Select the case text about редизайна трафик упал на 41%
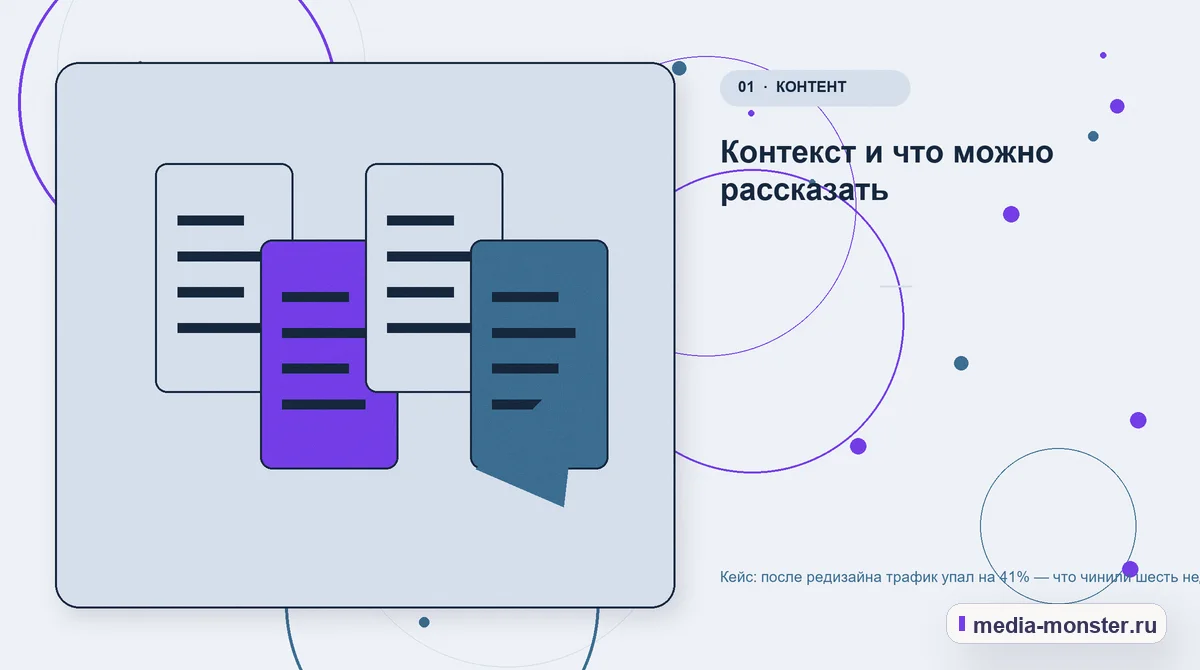The width and height of the screenshot is (1200, 670). coord(960,577)
